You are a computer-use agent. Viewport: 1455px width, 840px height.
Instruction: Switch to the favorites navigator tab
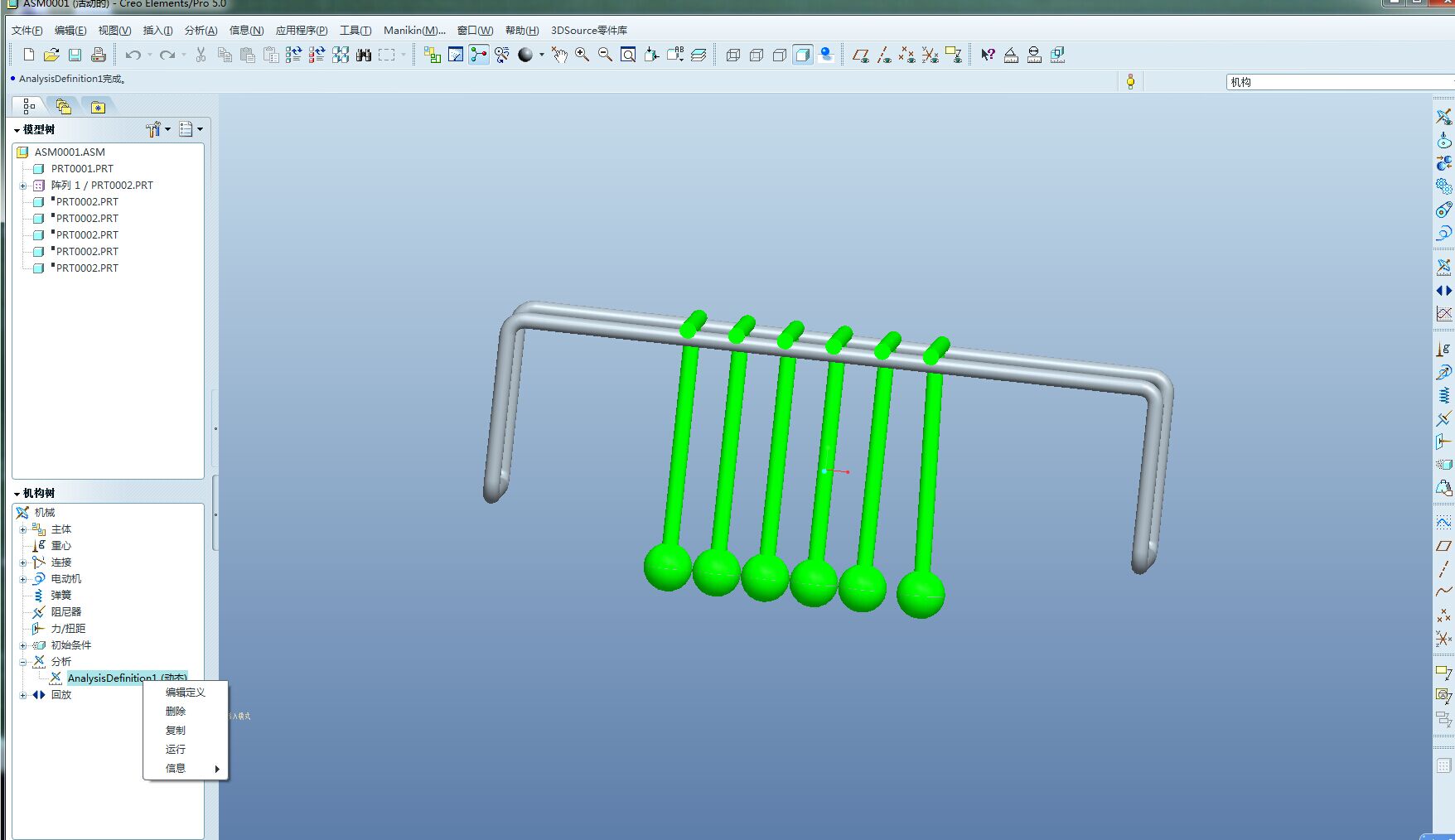(x=98, y=106)
